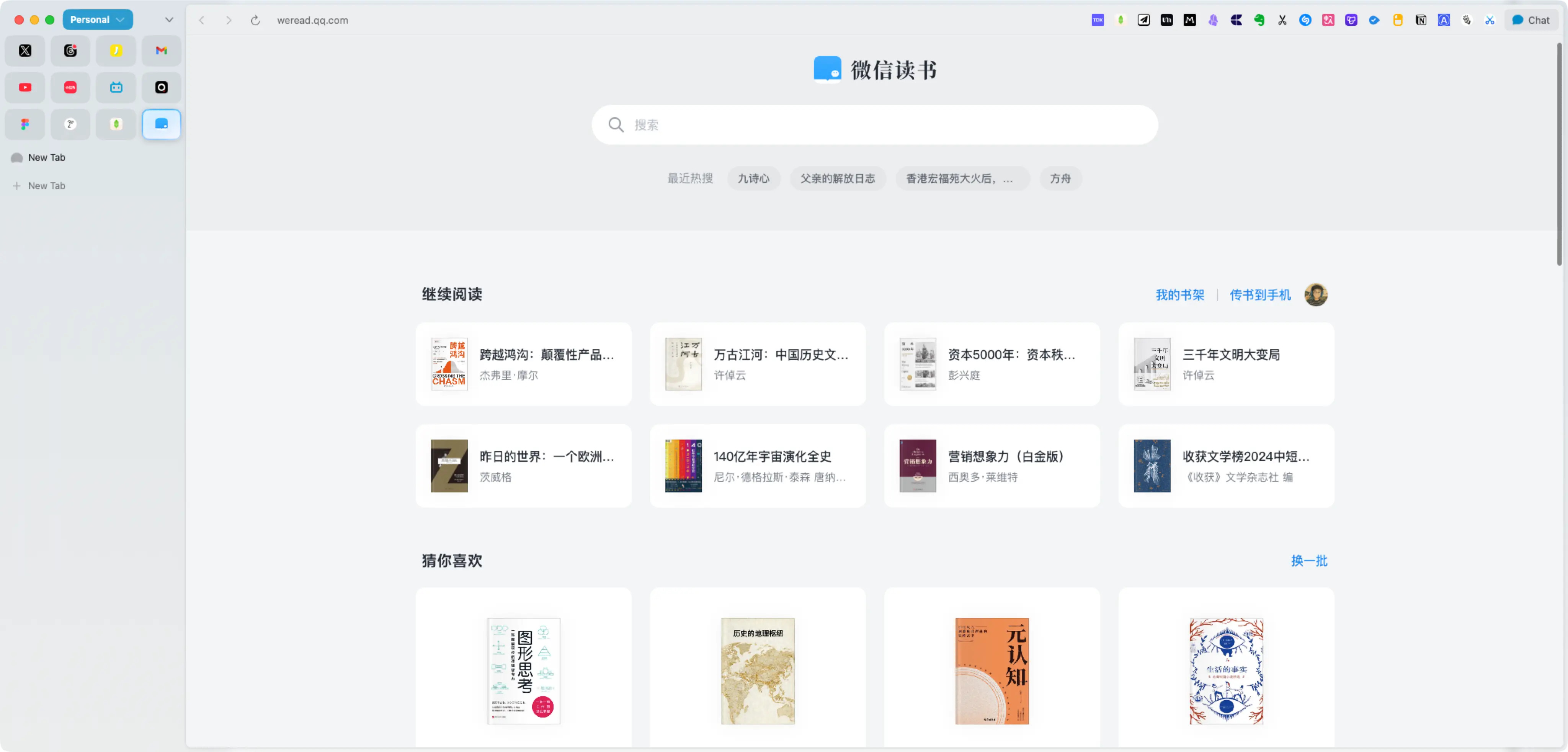
Task: Click the Notion extension icon
Action: point(1421,20)
